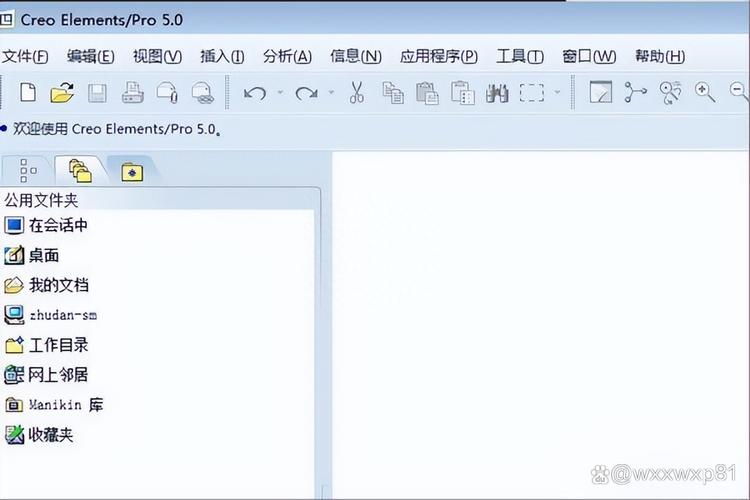The width and height of the screenshot is (750, 500).
Task: Switch to the Model Tree tab
Action: (28, 171)
